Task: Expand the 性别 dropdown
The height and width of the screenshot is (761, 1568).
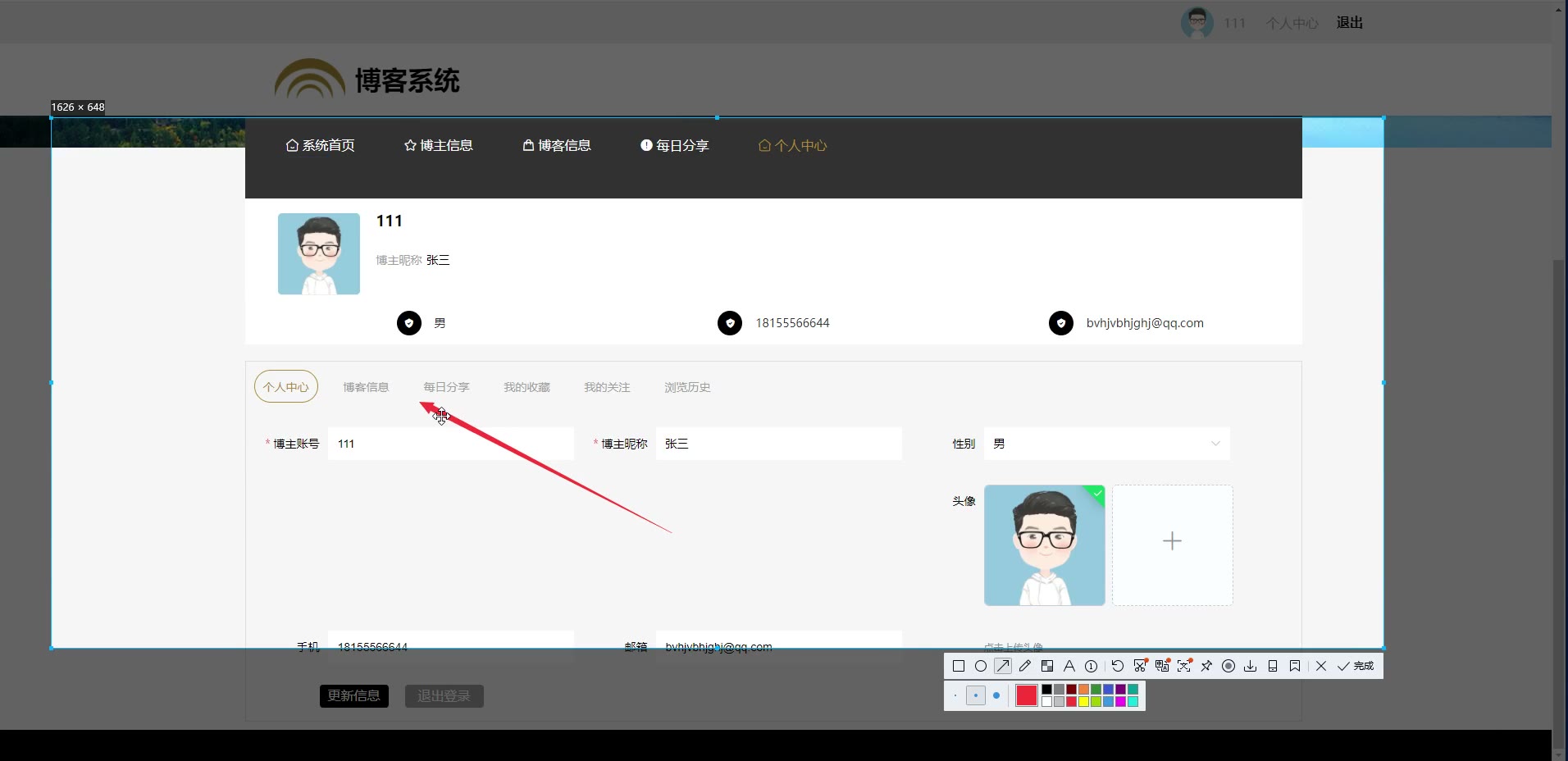Action: tap(1107, 444)
